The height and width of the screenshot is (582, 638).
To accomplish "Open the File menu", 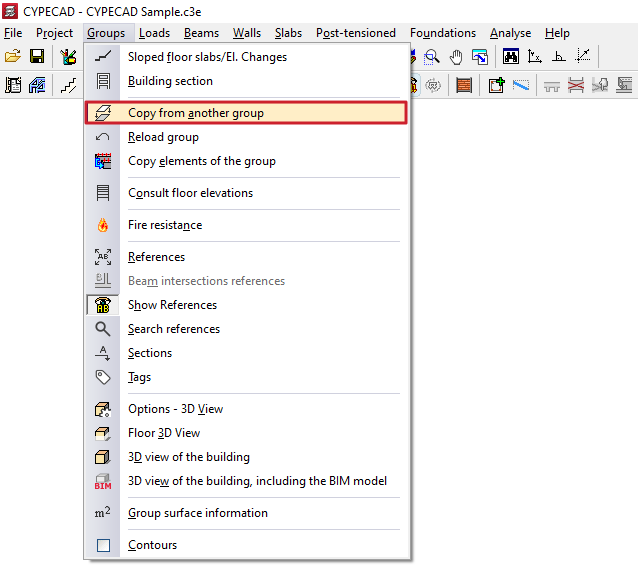I will point(13,33).
